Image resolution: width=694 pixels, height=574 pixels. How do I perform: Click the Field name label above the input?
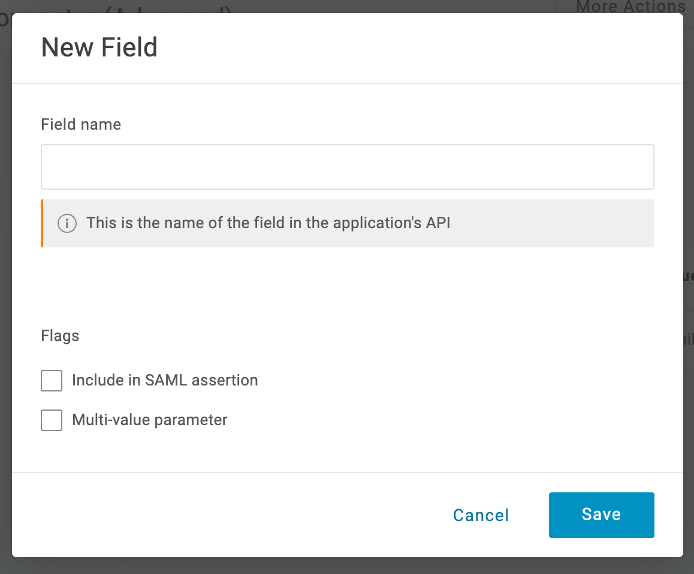point(81,125)
